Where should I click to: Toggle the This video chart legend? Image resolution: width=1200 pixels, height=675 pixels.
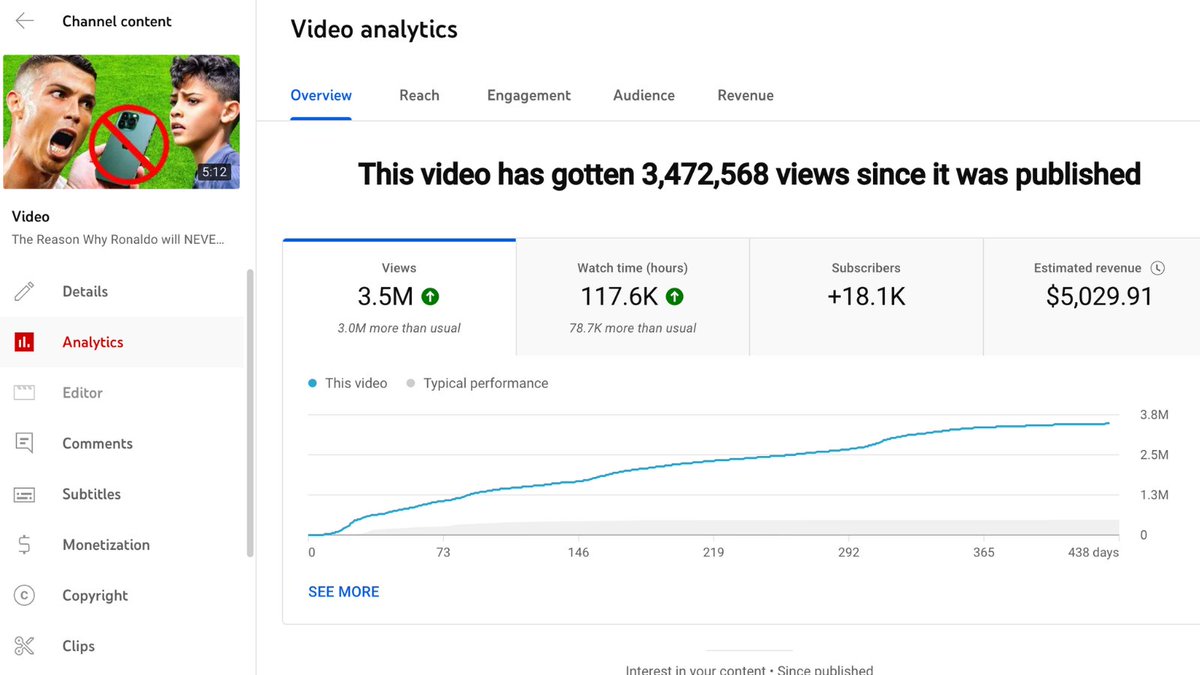[348, 383]
